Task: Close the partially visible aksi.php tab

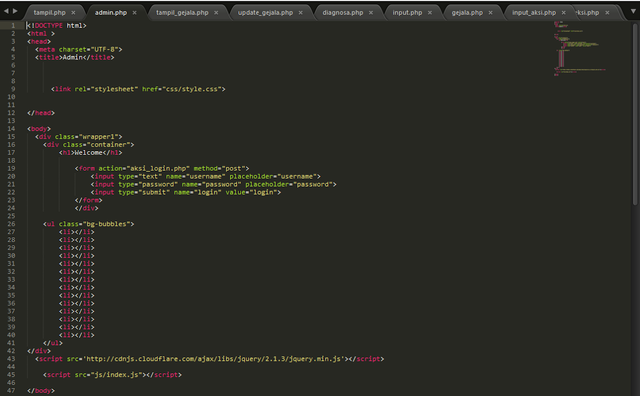Action: click(607, 13)
